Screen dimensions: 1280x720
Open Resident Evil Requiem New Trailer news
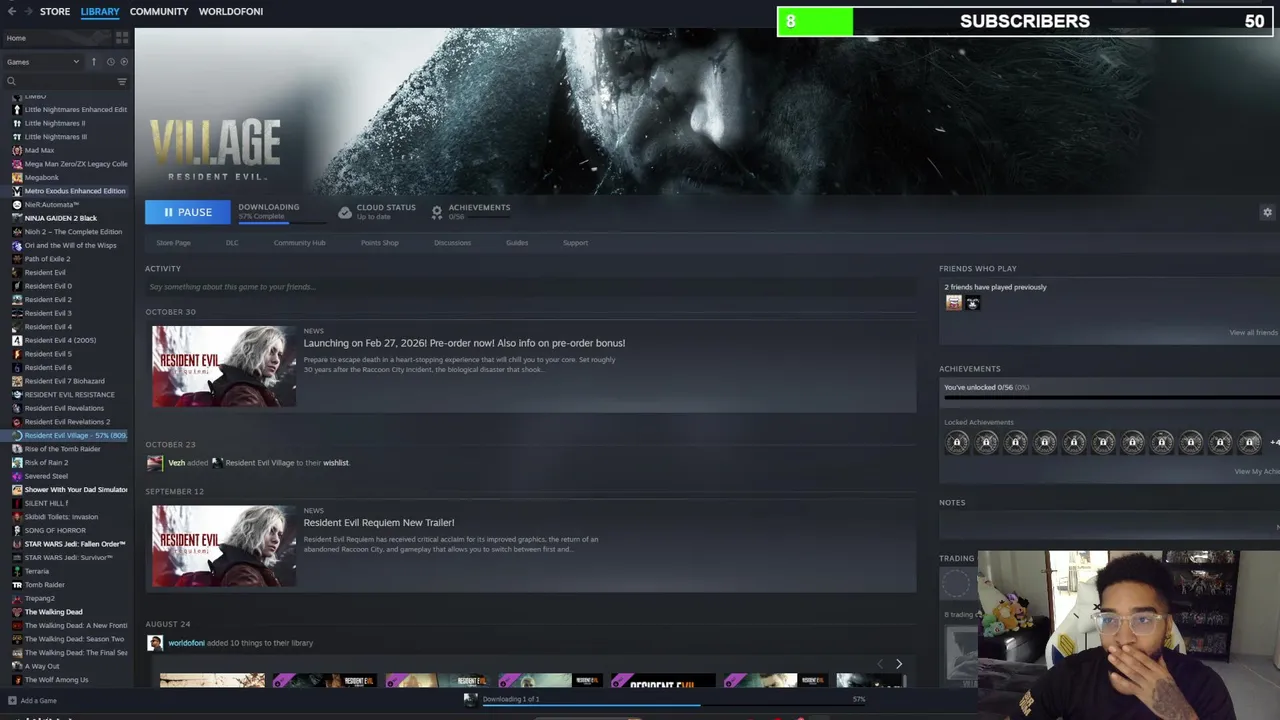pos(379,522)
